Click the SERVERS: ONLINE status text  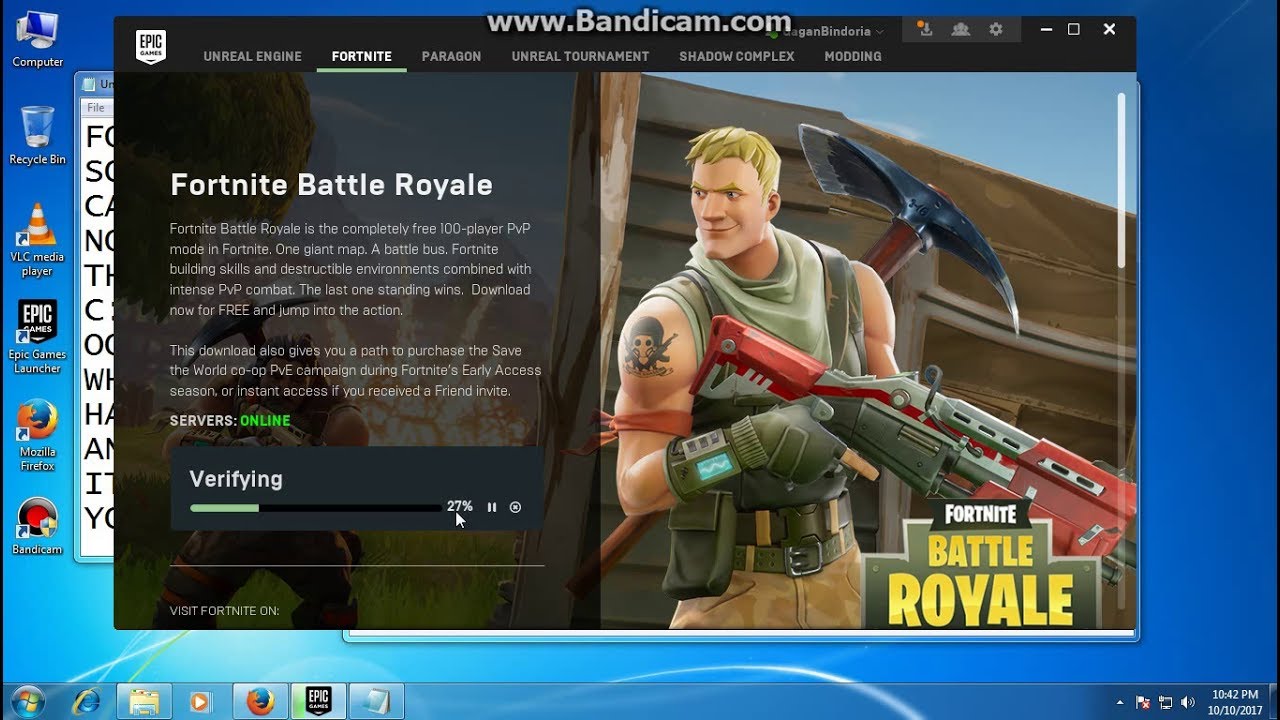coord(230,420)
